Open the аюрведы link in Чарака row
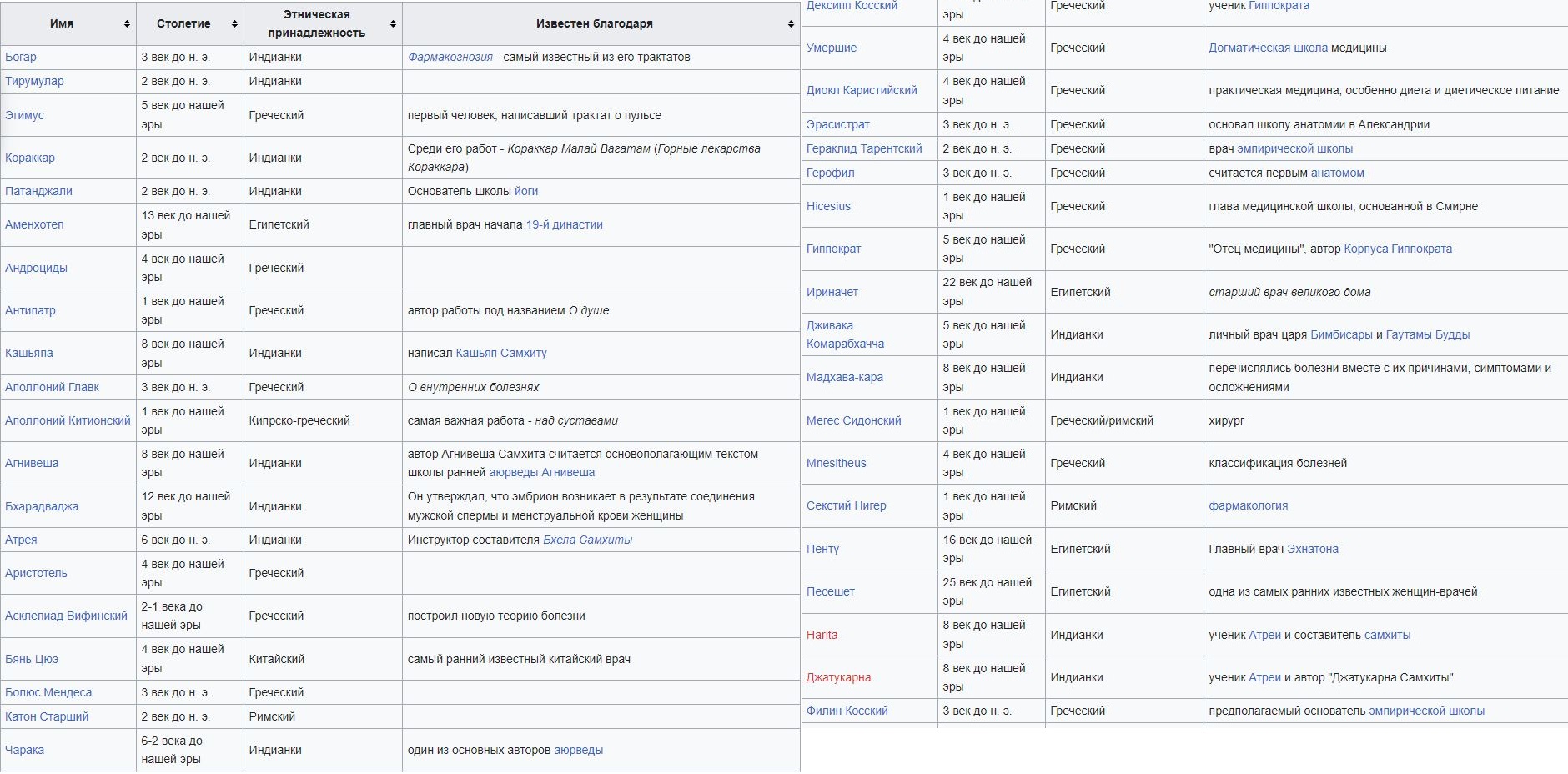 tap(578, 750)
